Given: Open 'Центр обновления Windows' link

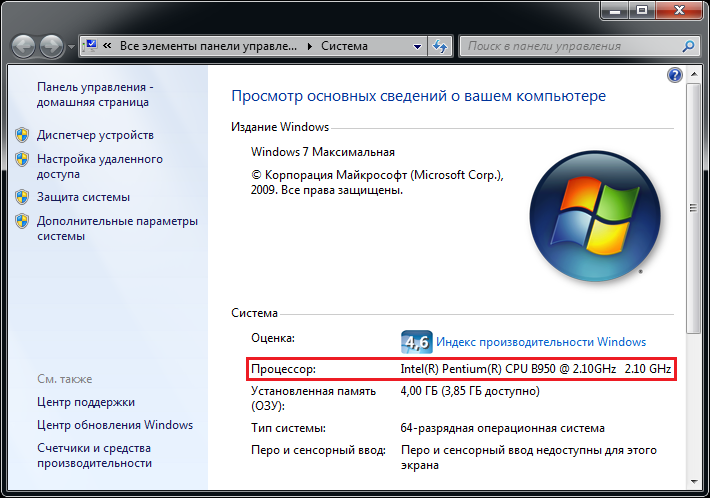Looking at the screenshot, I should coord(115,425).
